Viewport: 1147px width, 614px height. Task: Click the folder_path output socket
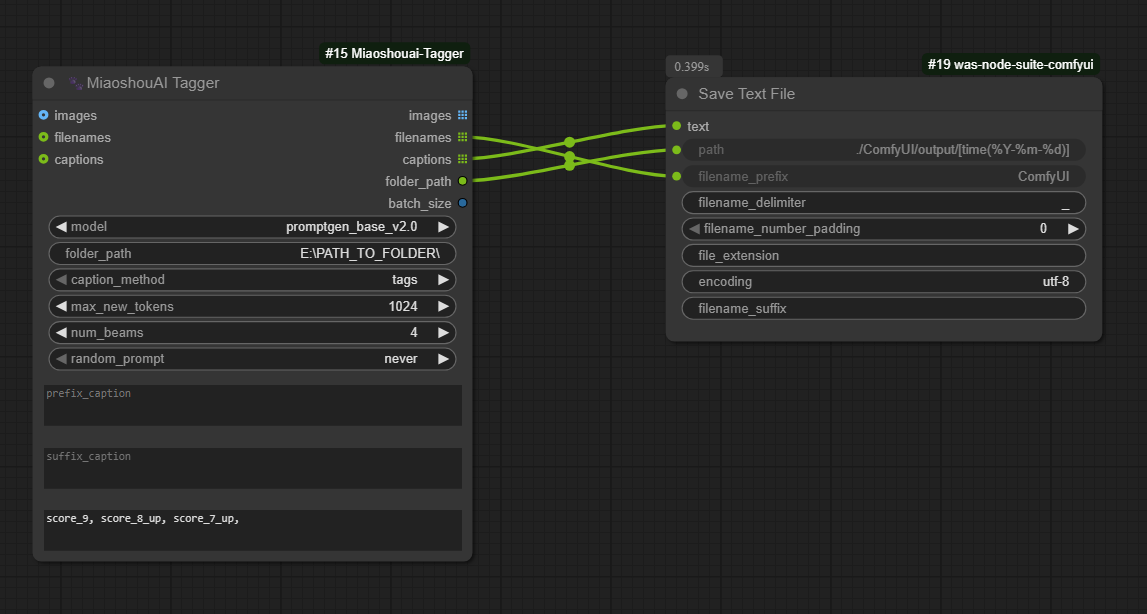pyautogui.click(x=462, y=181)
